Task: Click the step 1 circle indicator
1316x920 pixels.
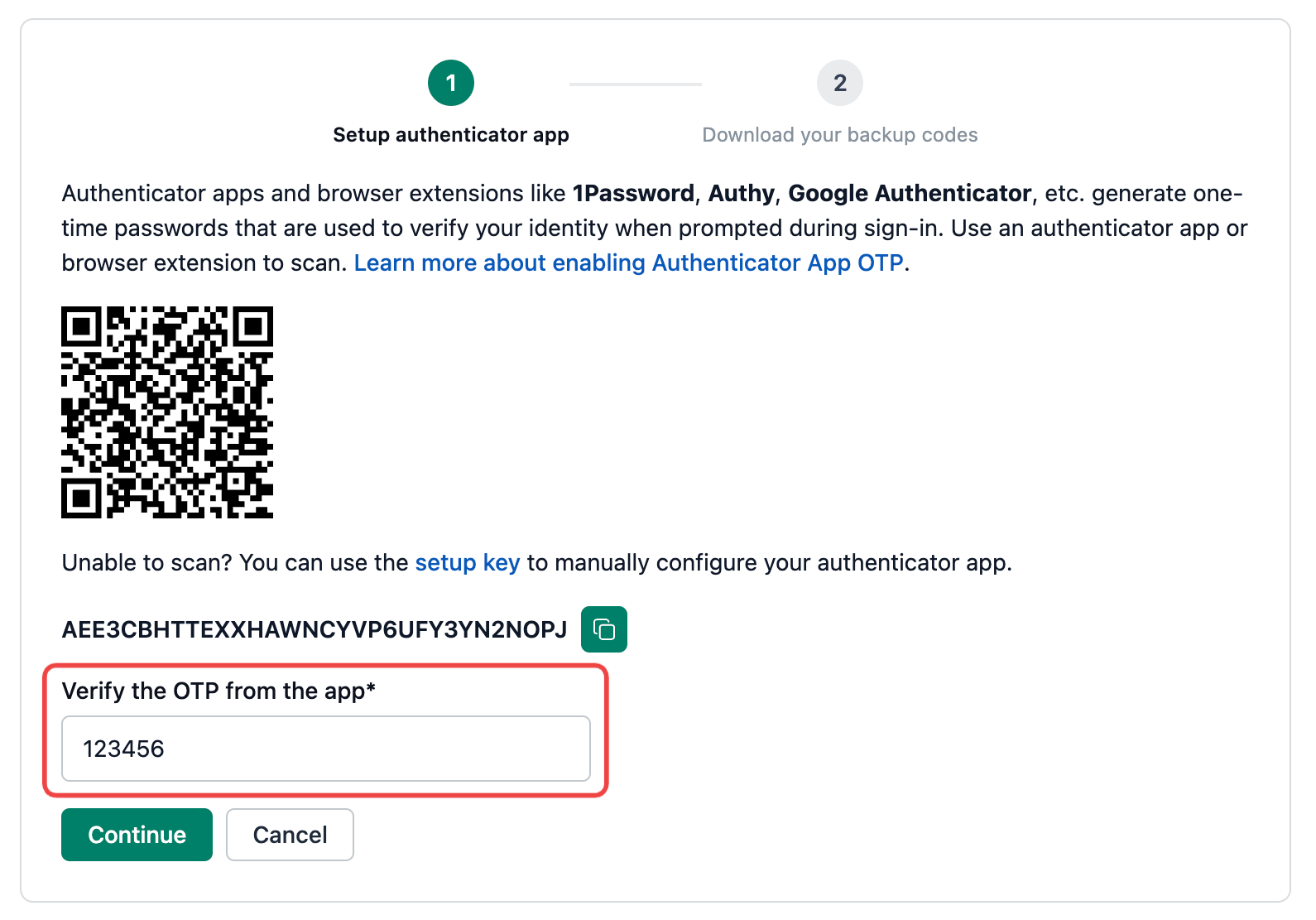Action: click(x=451, y=83)
